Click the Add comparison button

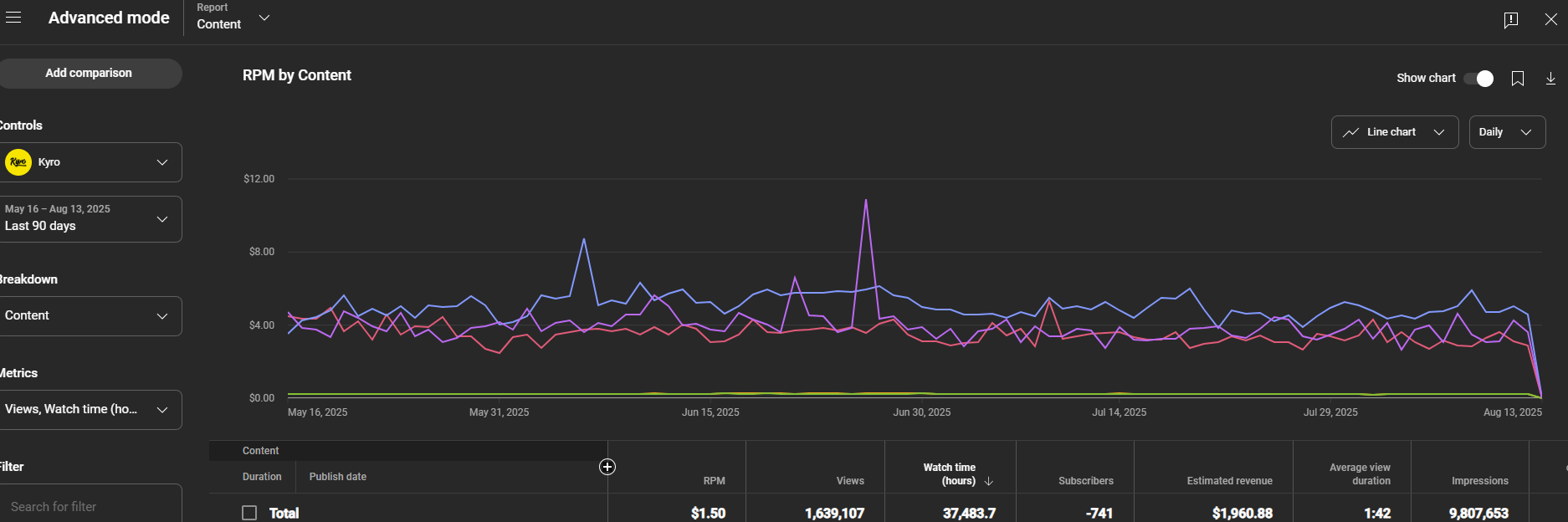[89, 74]
